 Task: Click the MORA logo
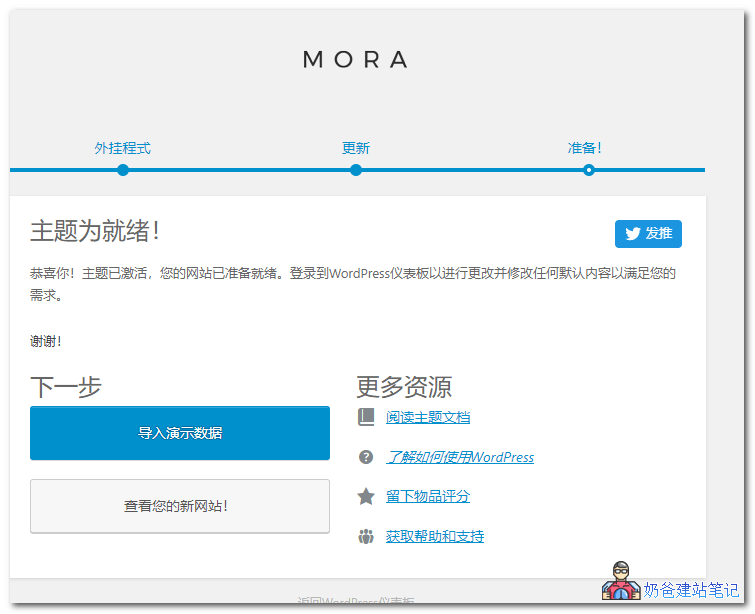point(356,60)
